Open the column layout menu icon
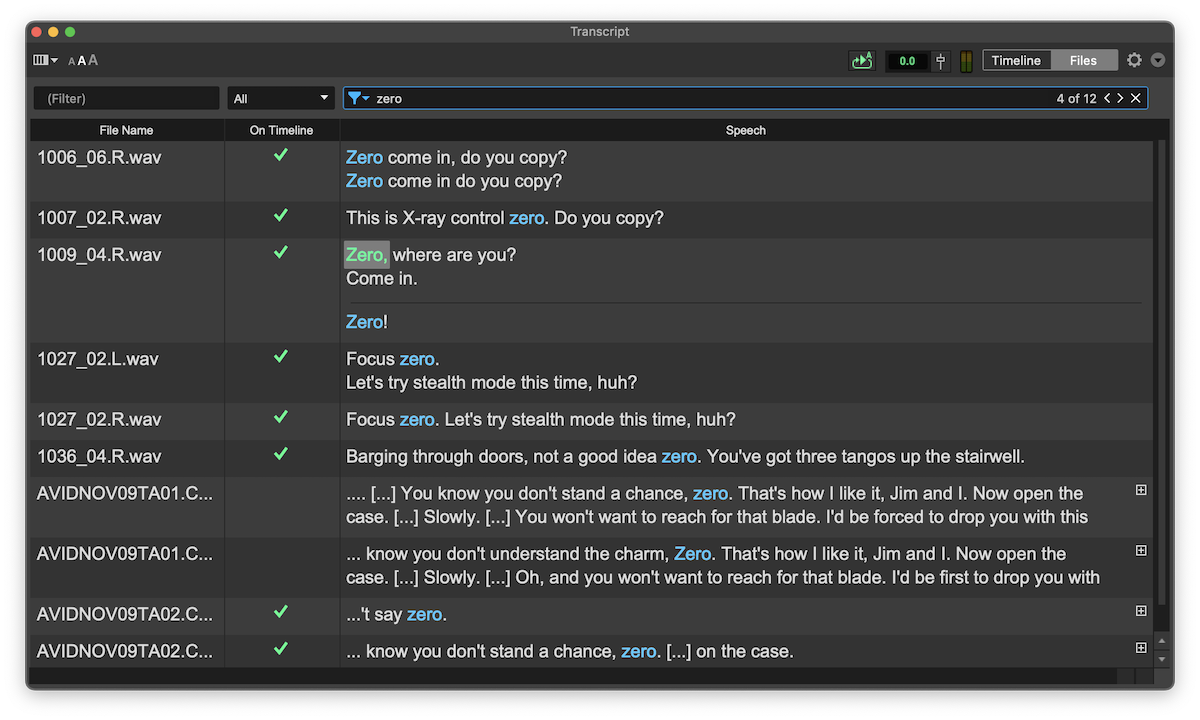The image size is (1200, 720). click(45, 61)
